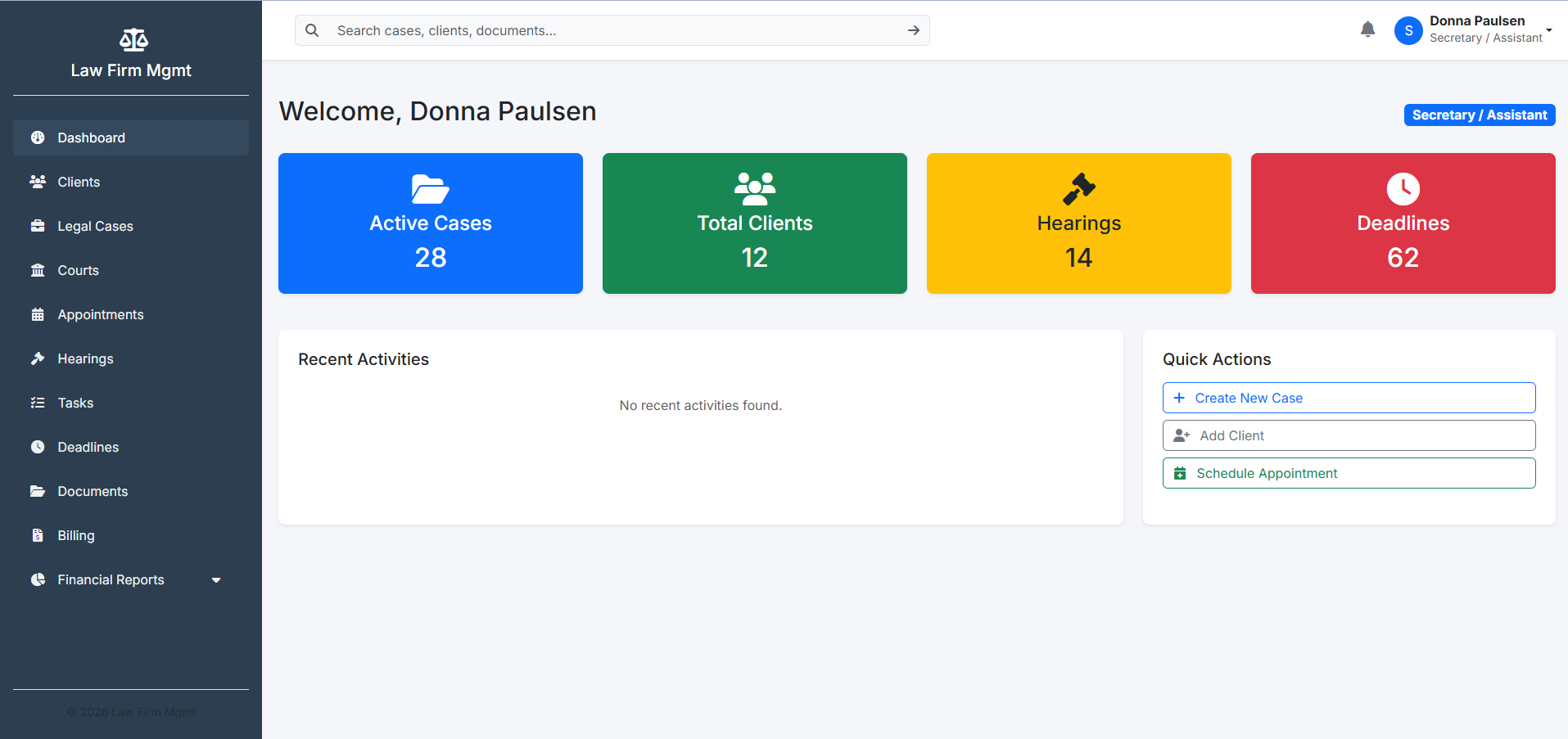The image size is (1568, 739).
Task: Click the people icon on Total Clients card
Action: [755, 189]
